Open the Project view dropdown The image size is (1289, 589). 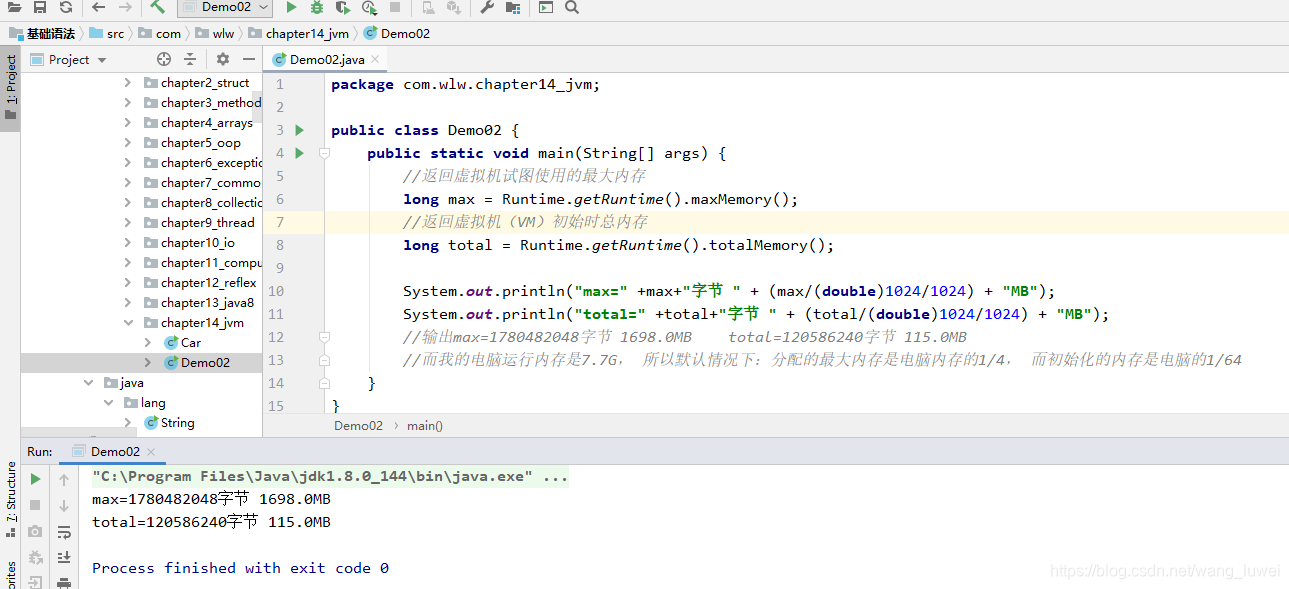(67, 60)
